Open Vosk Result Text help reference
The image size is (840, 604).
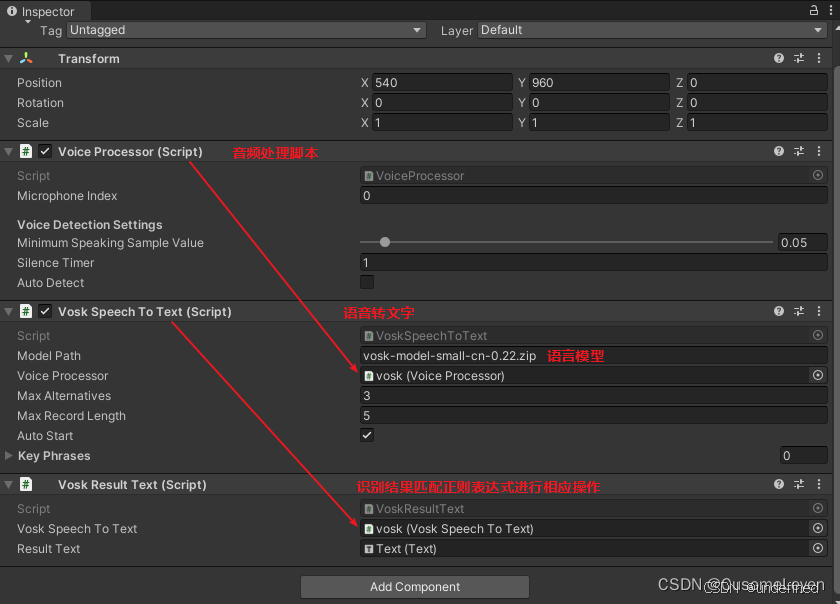(x=779, y=484)
